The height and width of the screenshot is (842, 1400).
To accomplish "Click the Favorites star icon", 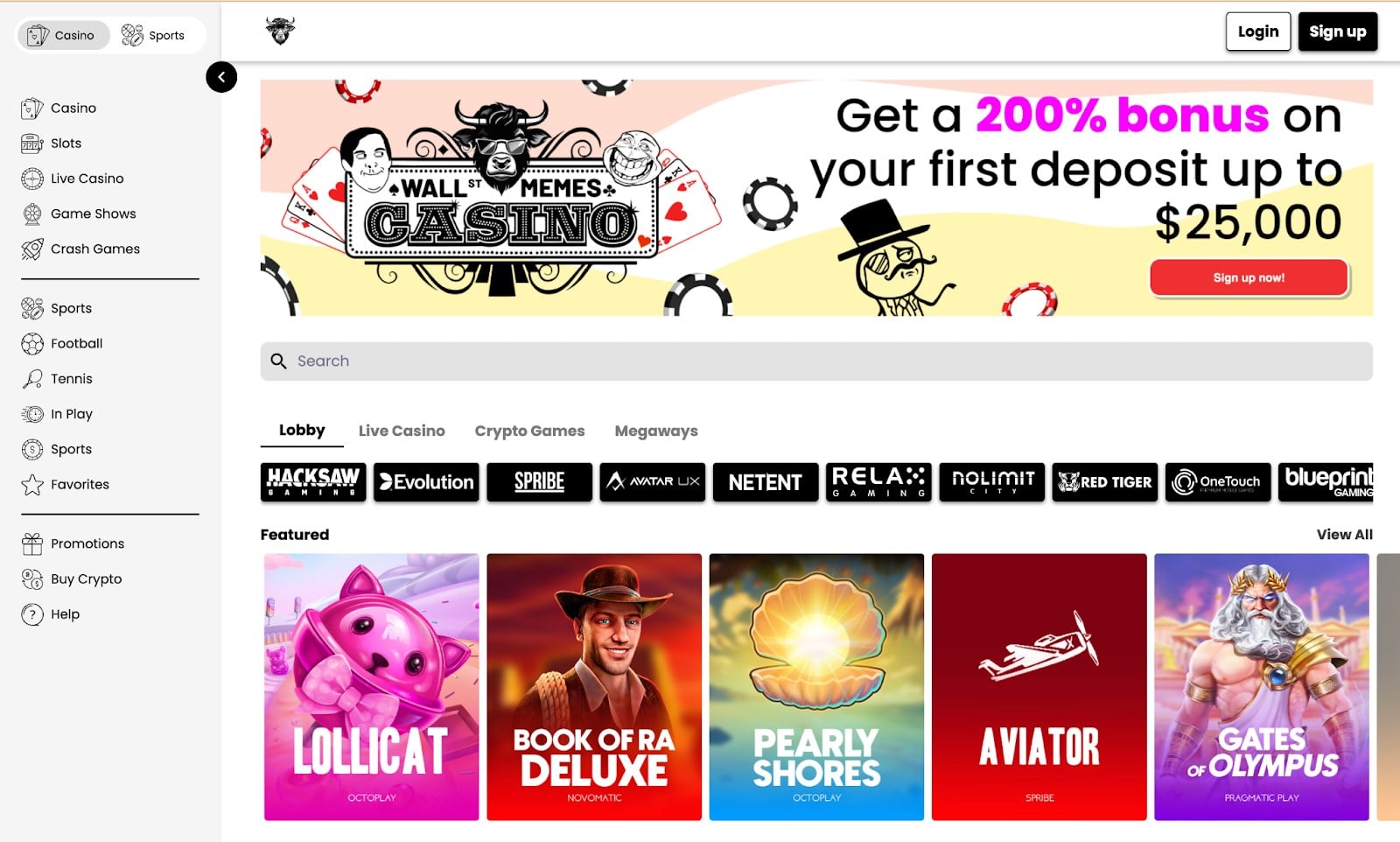I will tap(32, 485).
